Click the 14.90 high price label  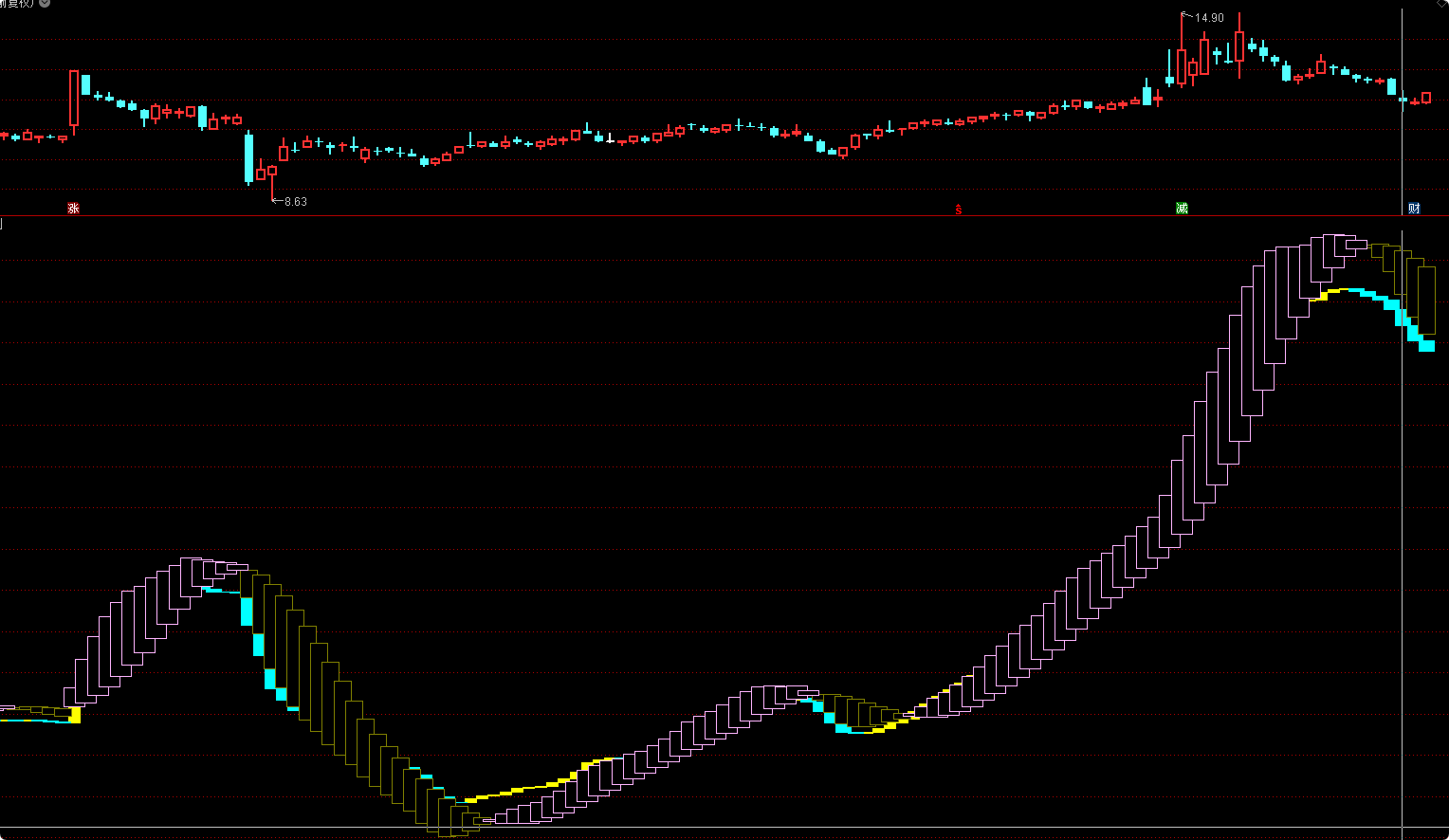pos(1209,18)
